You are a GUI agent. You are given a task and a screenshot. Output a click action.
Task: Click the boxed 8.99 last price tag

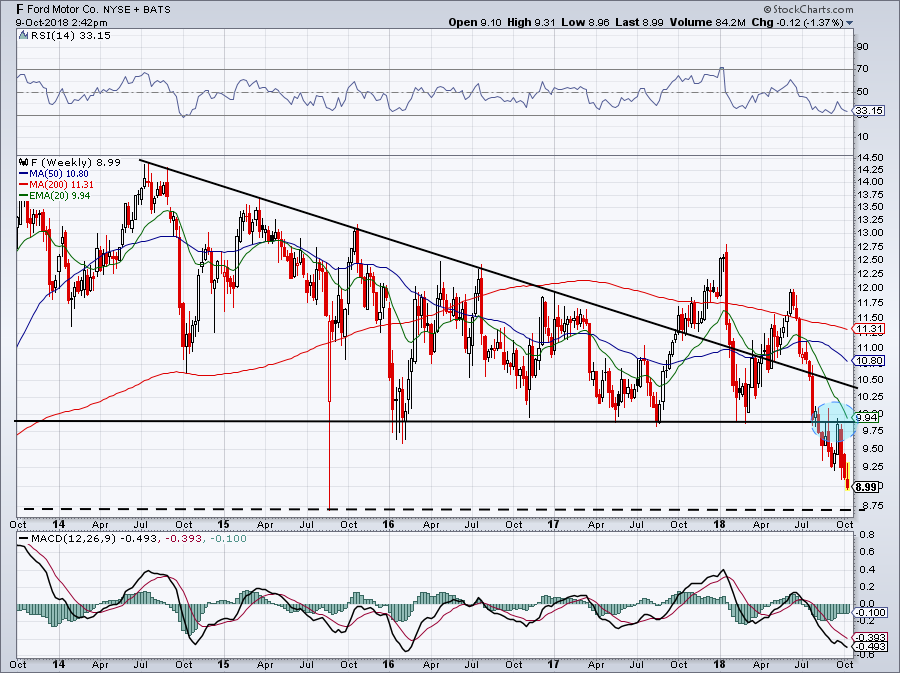point(867,487)
